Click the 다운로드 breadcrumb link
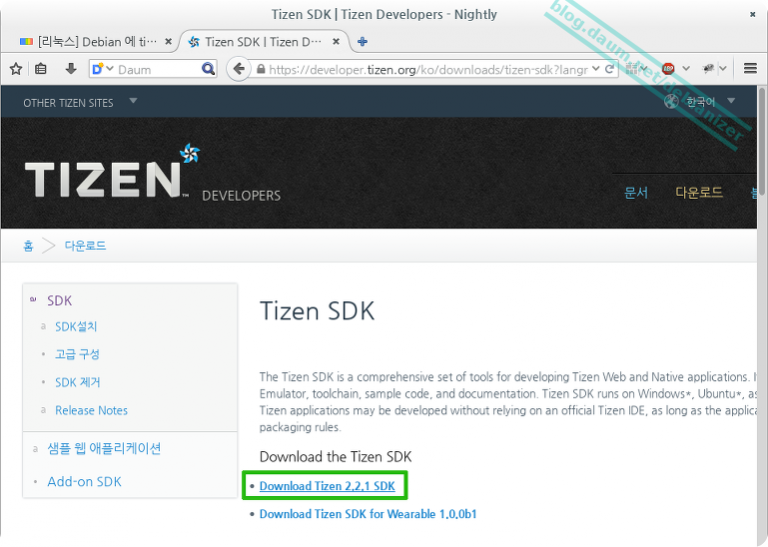Viewport: 768px width, 547px height. coord(85,245)
